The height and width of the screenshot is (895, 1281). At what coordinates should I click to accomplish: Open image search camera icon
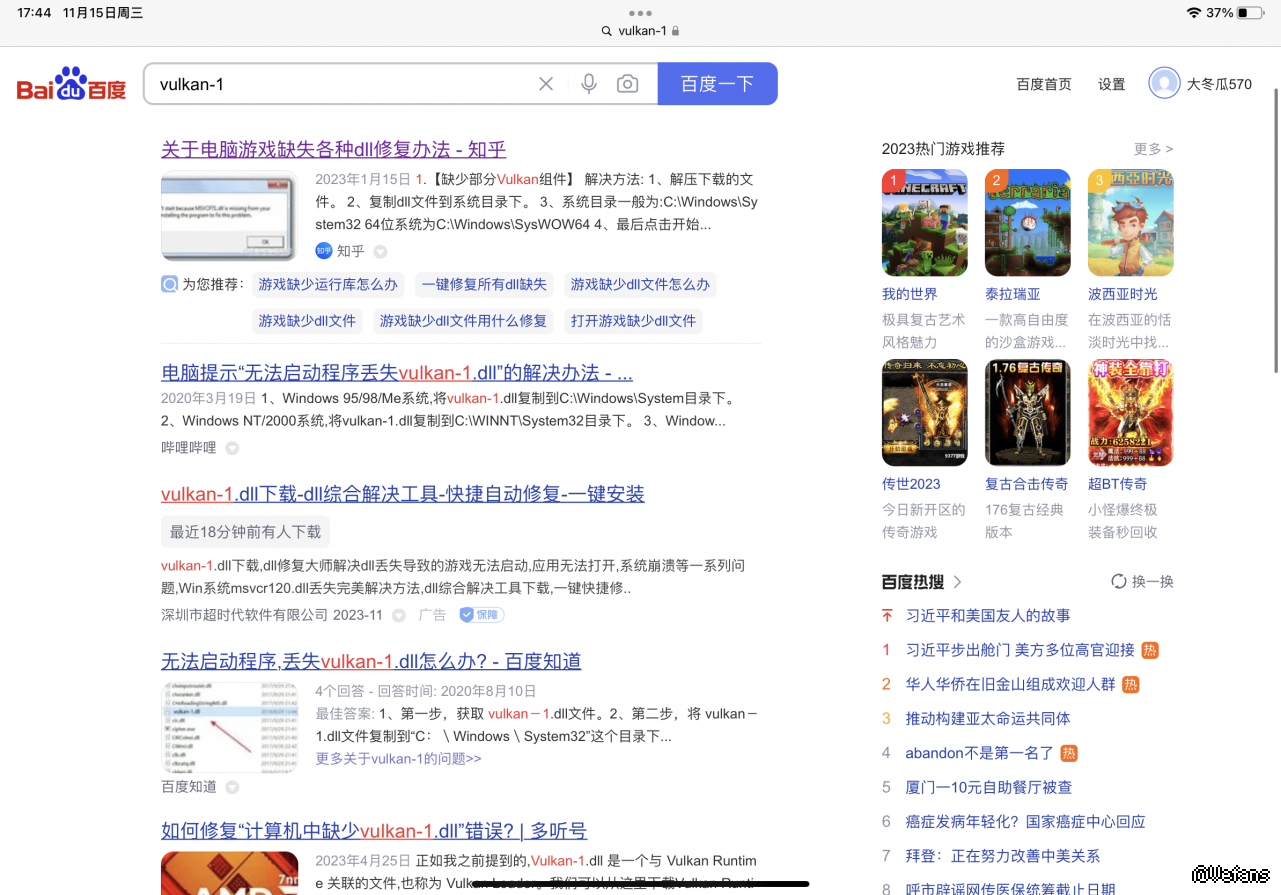click(627, 84)
